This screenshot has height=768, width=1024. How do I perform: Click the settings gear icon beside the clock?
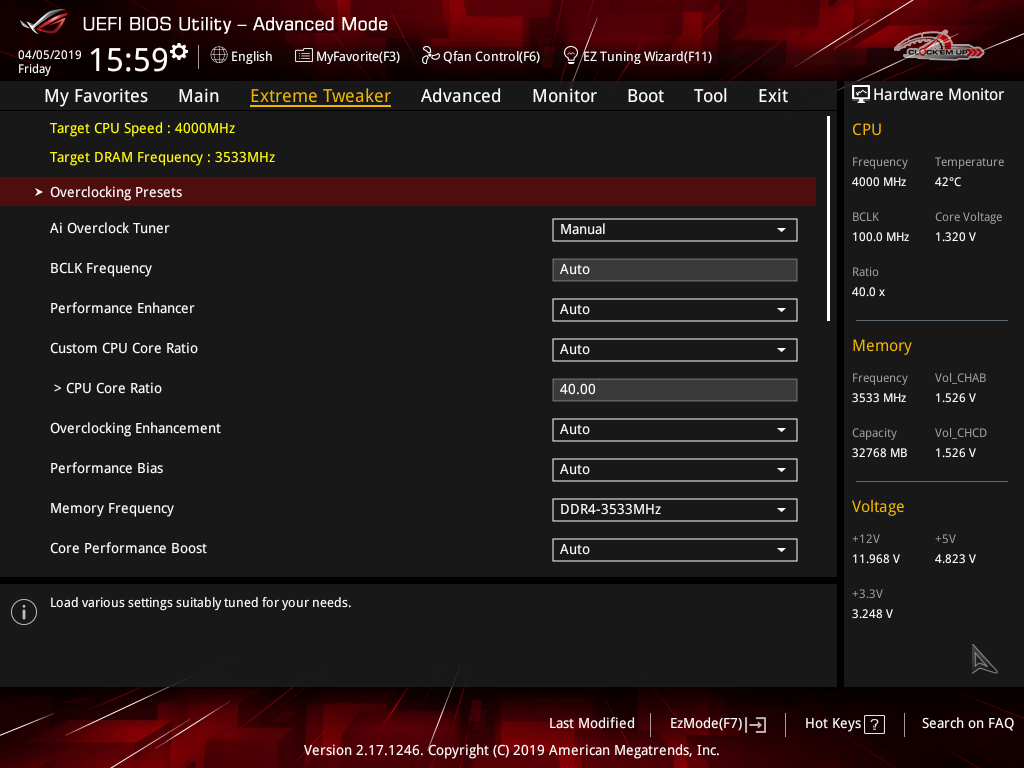pos(179,51)
